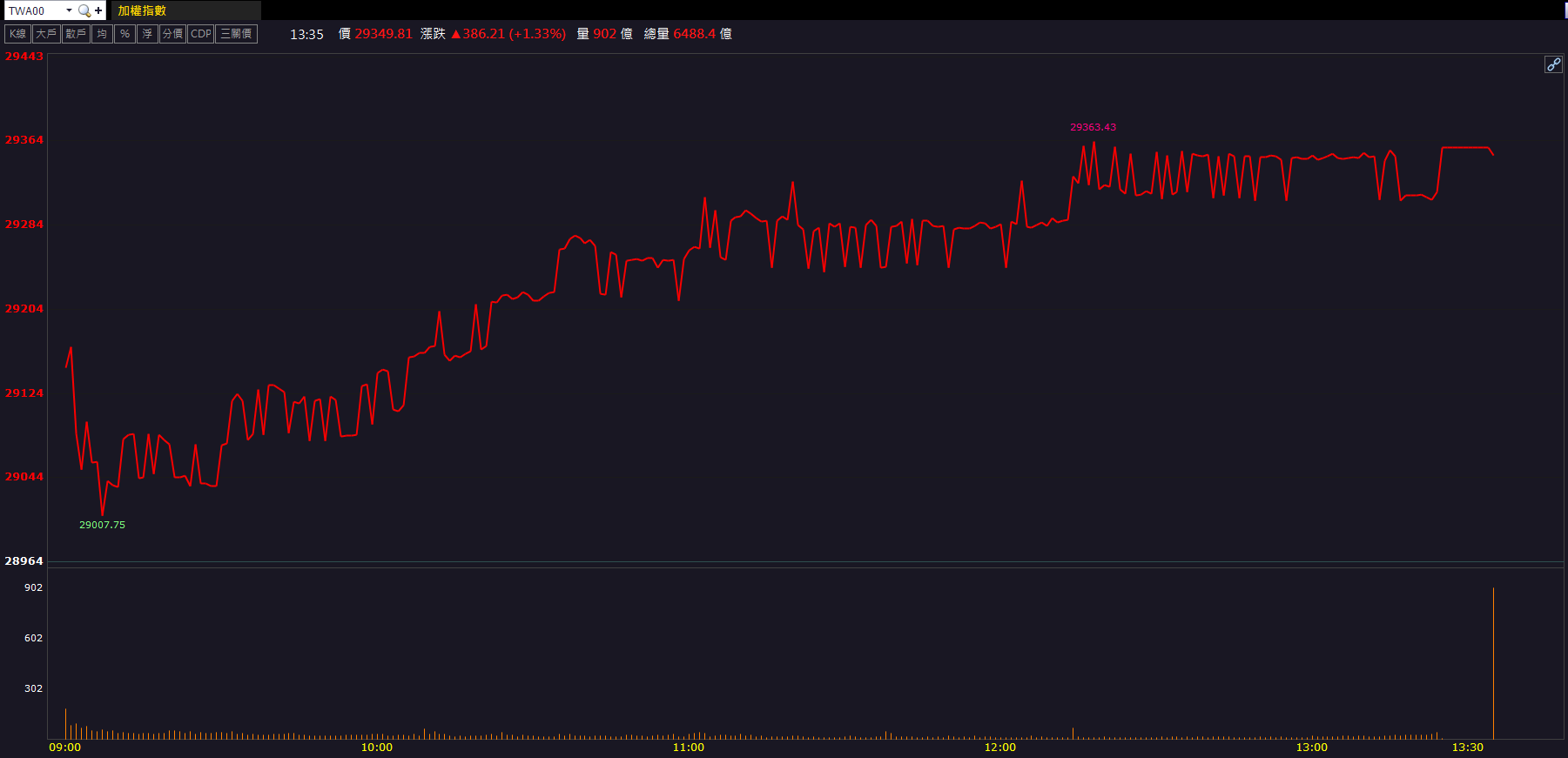Toggle the 大戶 indicator button
Viewport: 1568px width, 758px height.
tap(46, 34)
